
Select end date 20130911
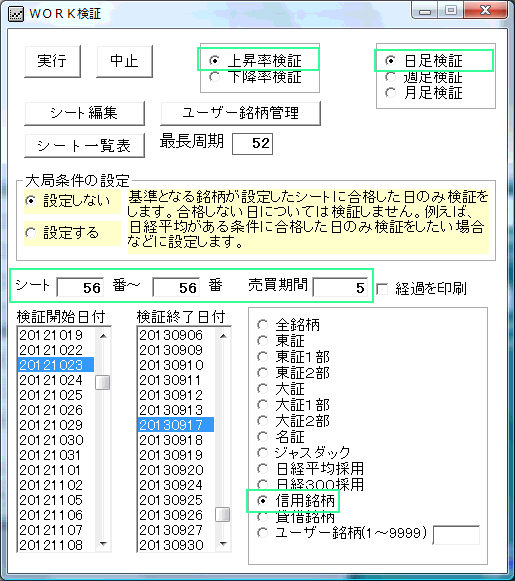pyautogui.click(x=176, y=380)
